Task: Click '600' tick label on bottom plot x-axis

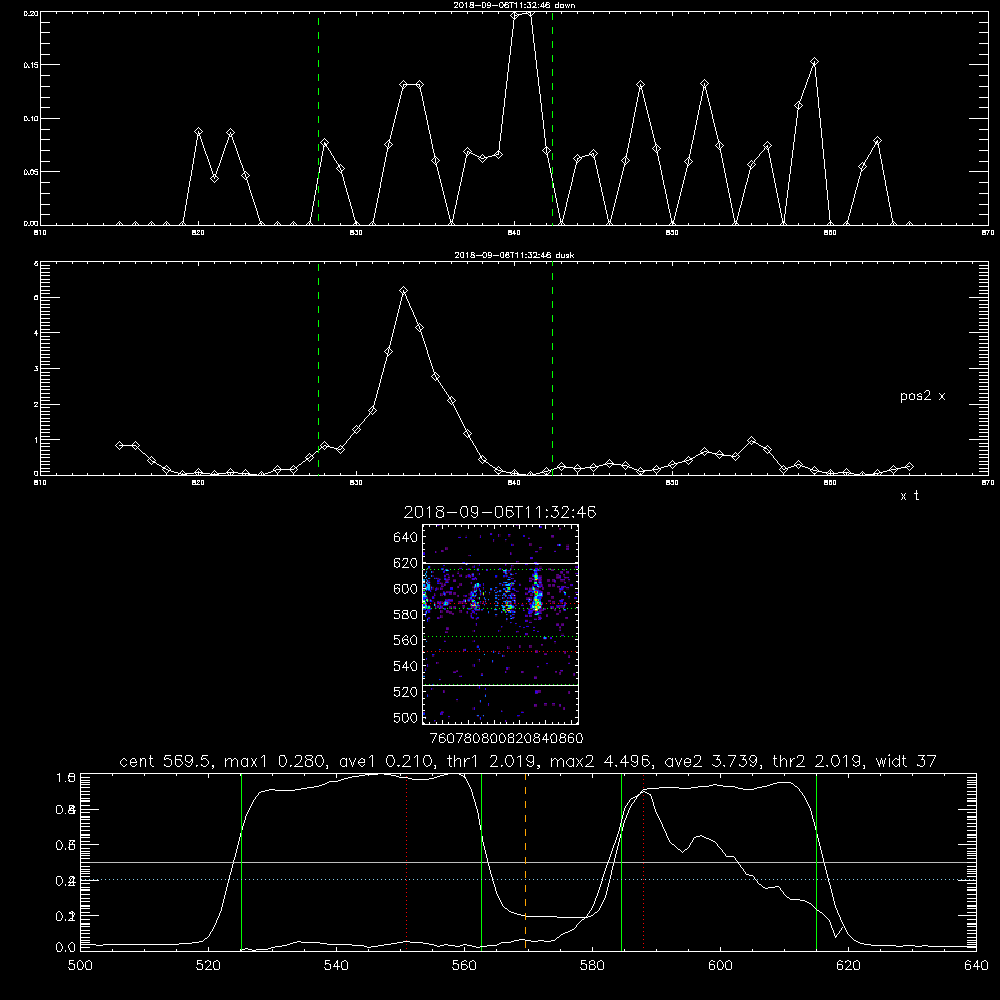Action: [720, 966]
